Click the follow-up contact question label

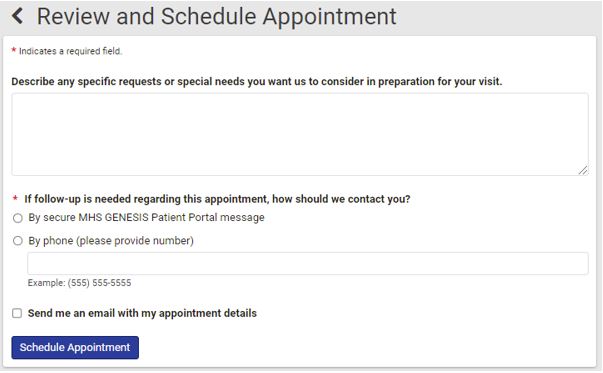[217, 199]
